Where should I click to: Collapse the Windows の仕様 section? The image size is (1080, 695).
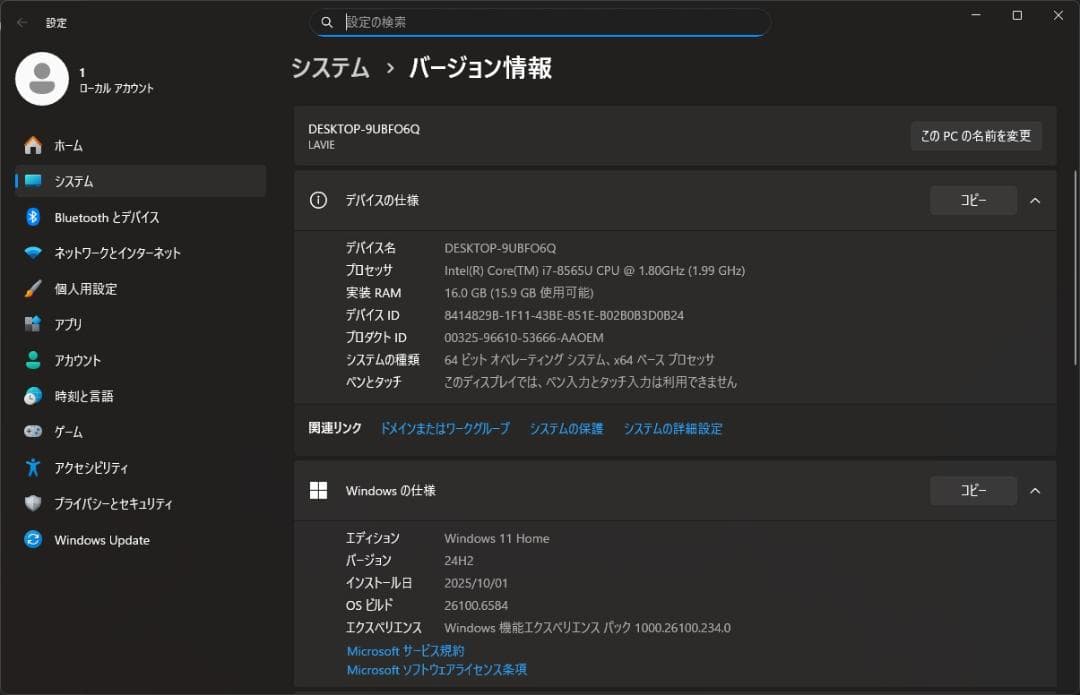[x=1035, y=490]
